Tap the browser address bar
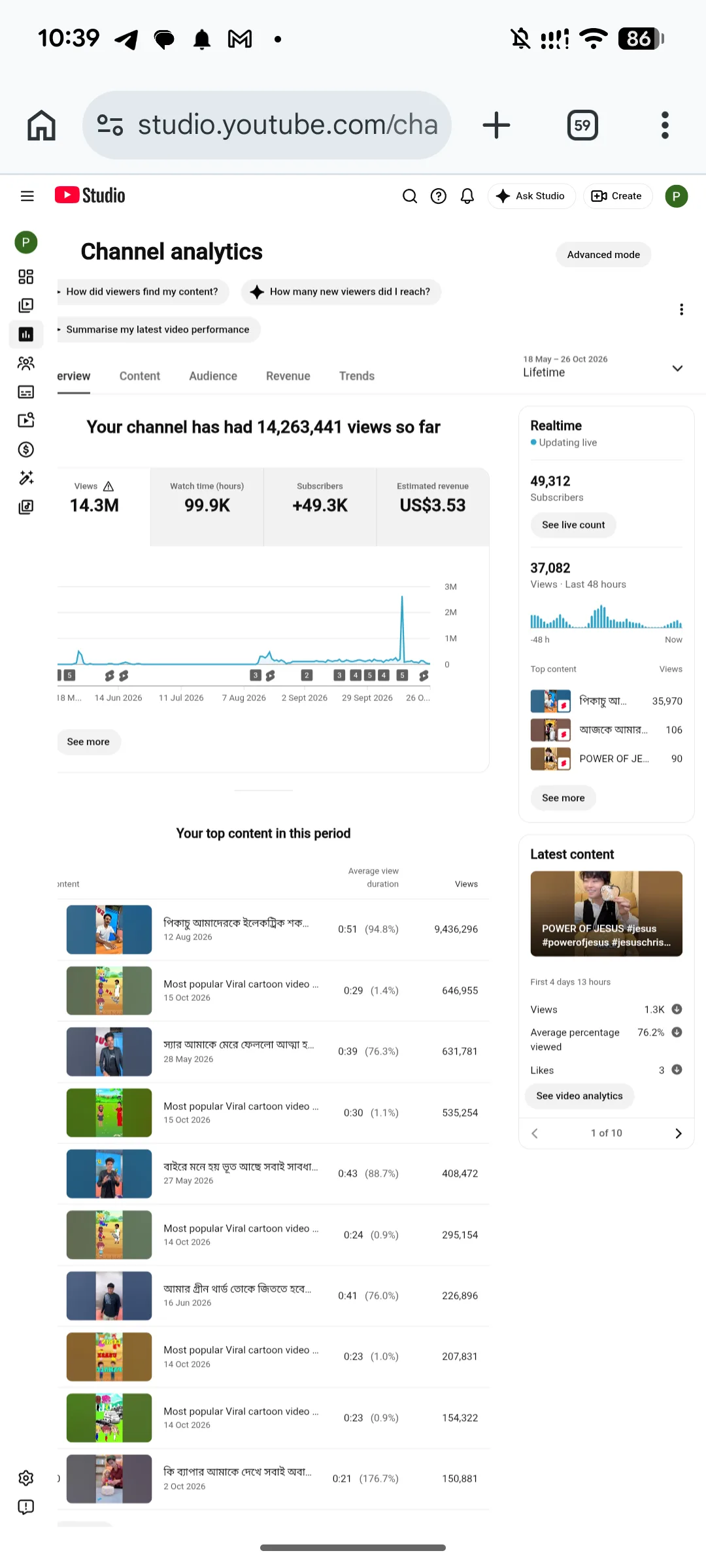 [267, 125]
